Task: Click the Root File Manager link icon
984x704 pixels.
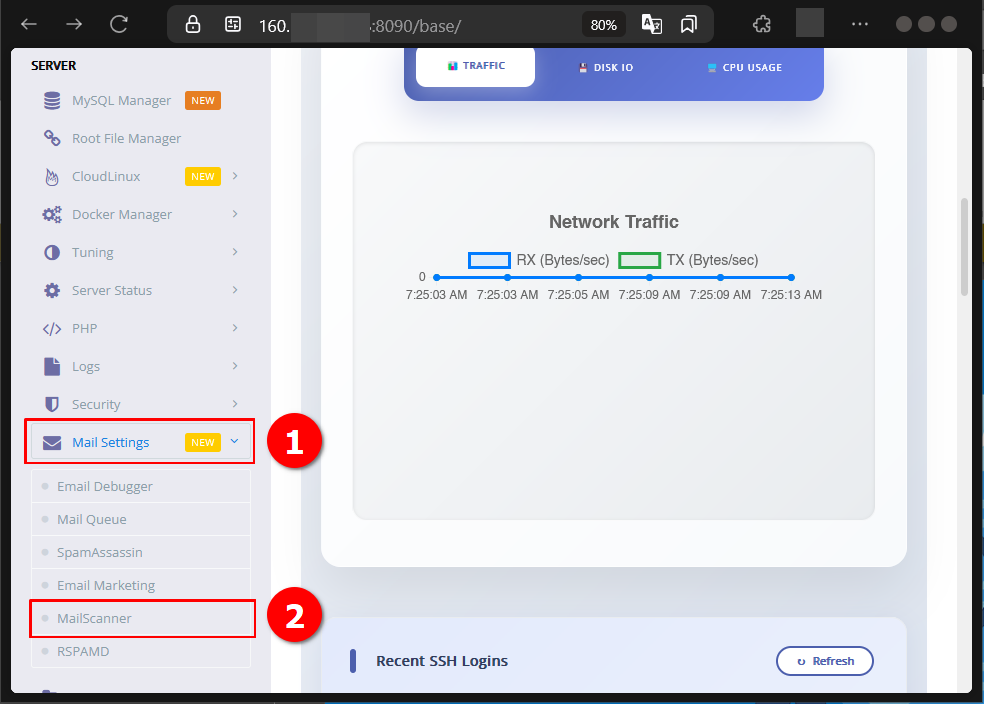Action: pyautogui.click(x=52, y=138)
